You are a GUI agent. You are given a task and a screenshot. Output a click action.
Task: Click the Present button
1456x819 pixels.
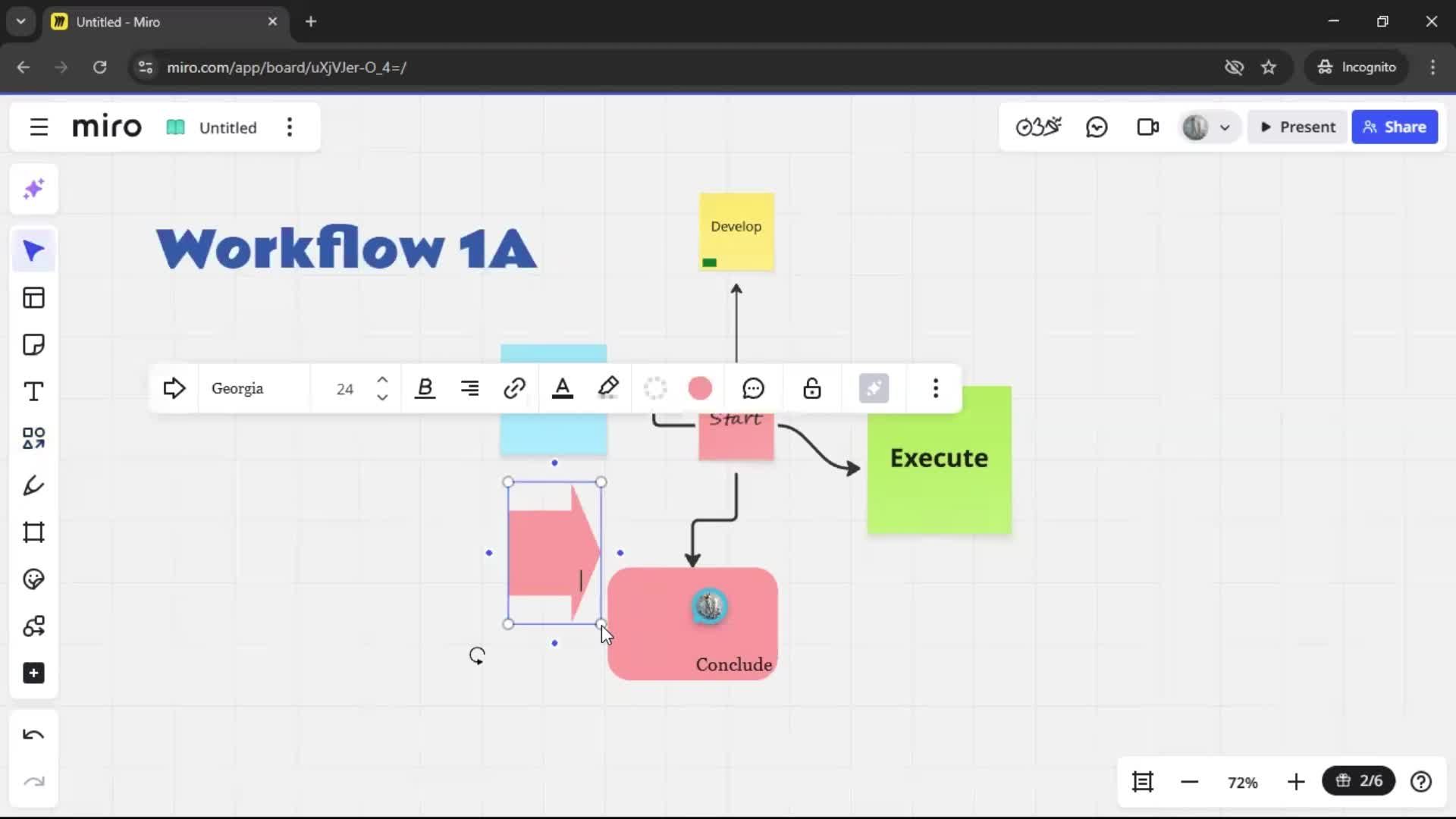1298,127
